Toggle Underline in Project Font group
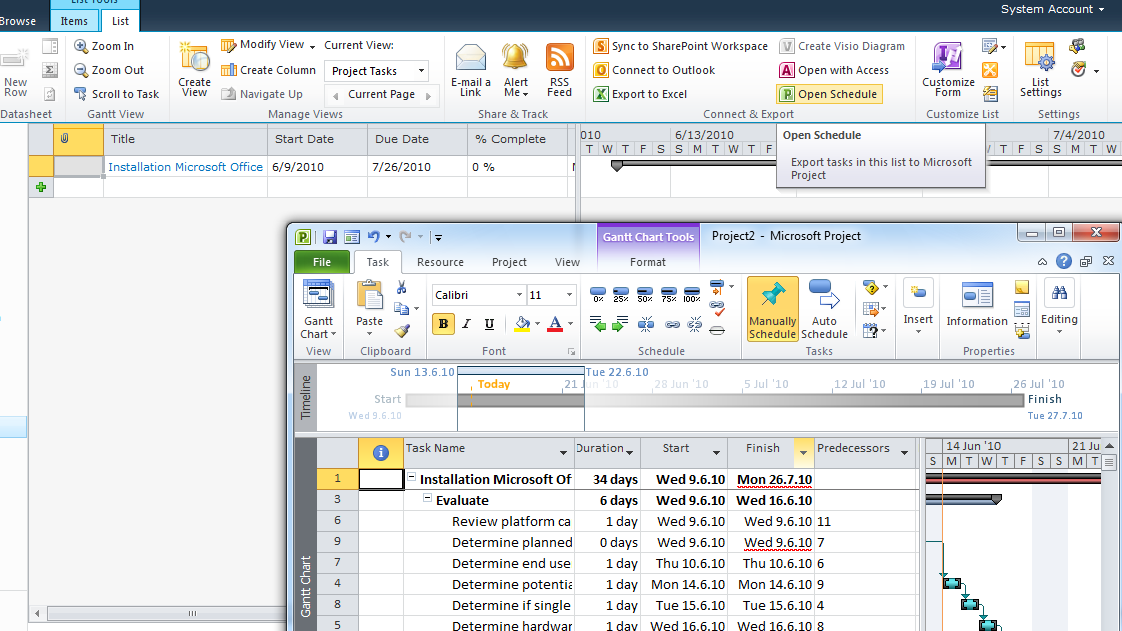Viewport: 1122px width, 631px height. [x=489, y=324]
